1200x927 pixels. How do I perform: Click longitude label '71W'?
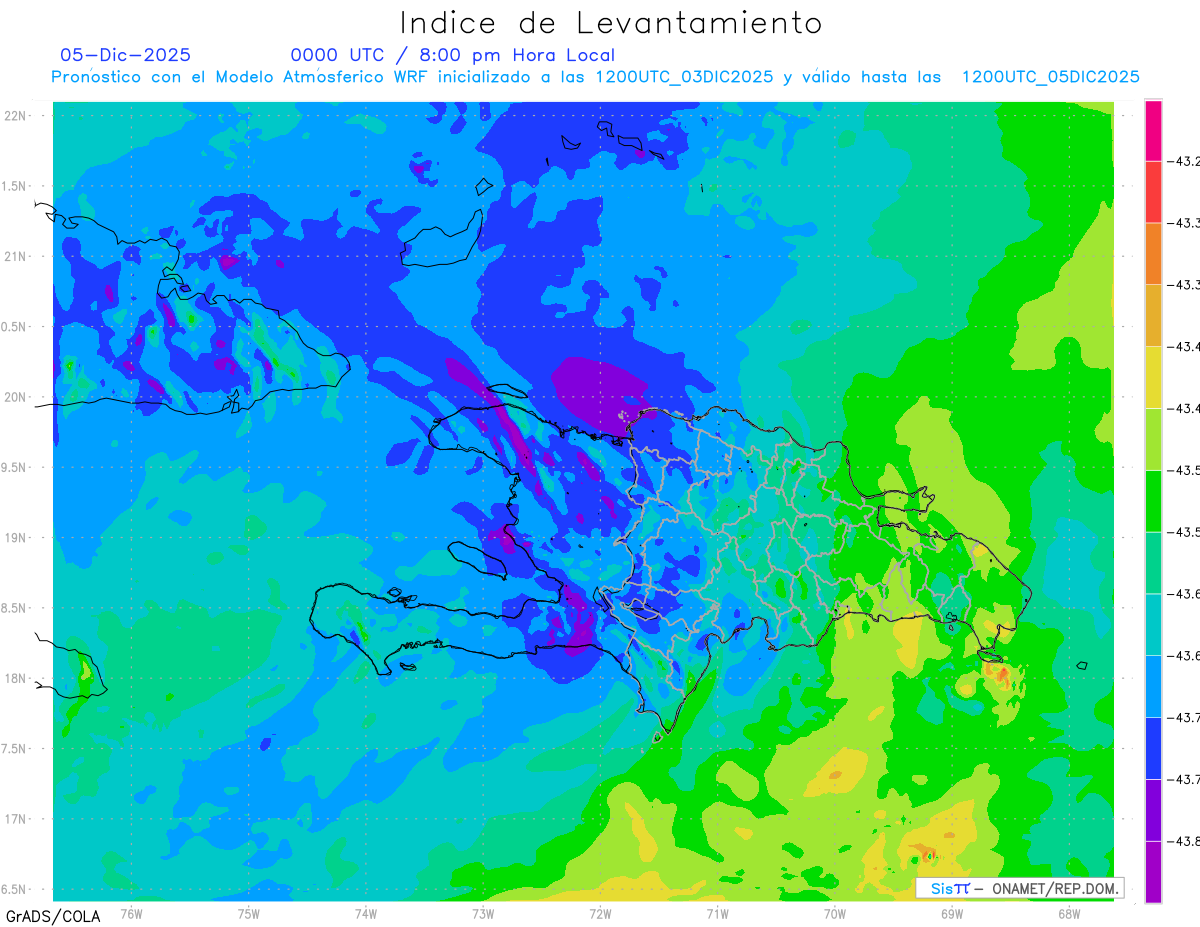[x=717, y=913]
